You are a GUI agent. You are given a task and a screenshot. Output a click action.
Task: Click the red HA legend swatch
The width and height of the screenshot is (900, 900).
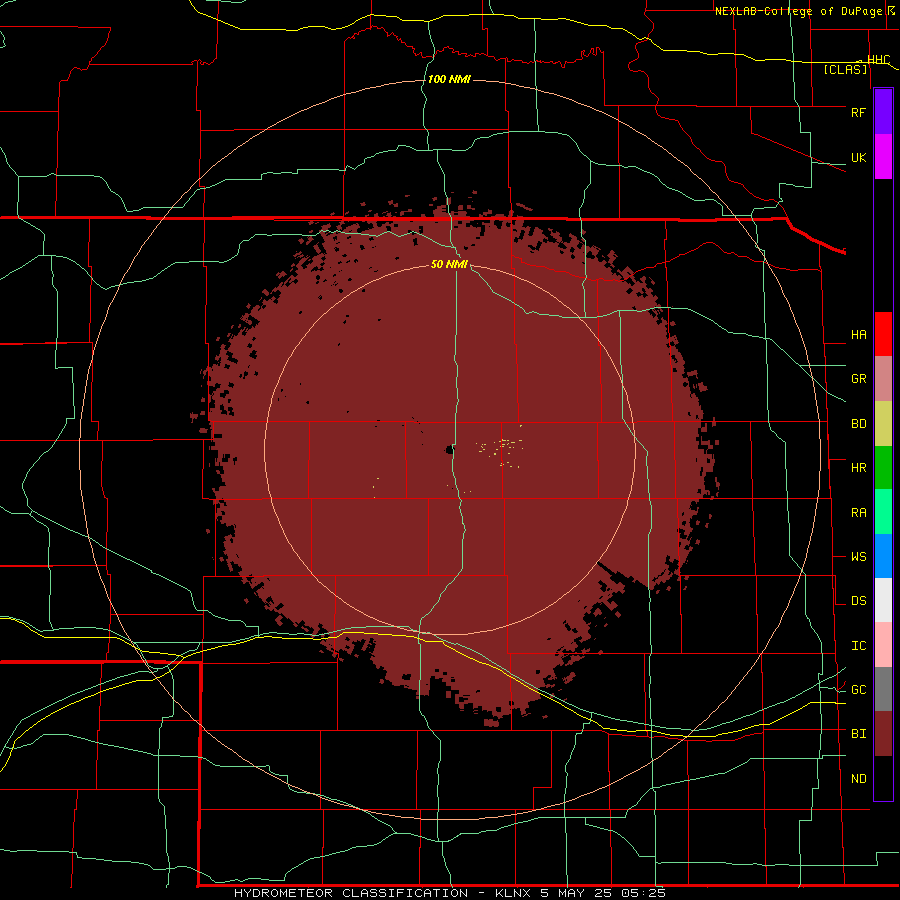coord(883,334)
